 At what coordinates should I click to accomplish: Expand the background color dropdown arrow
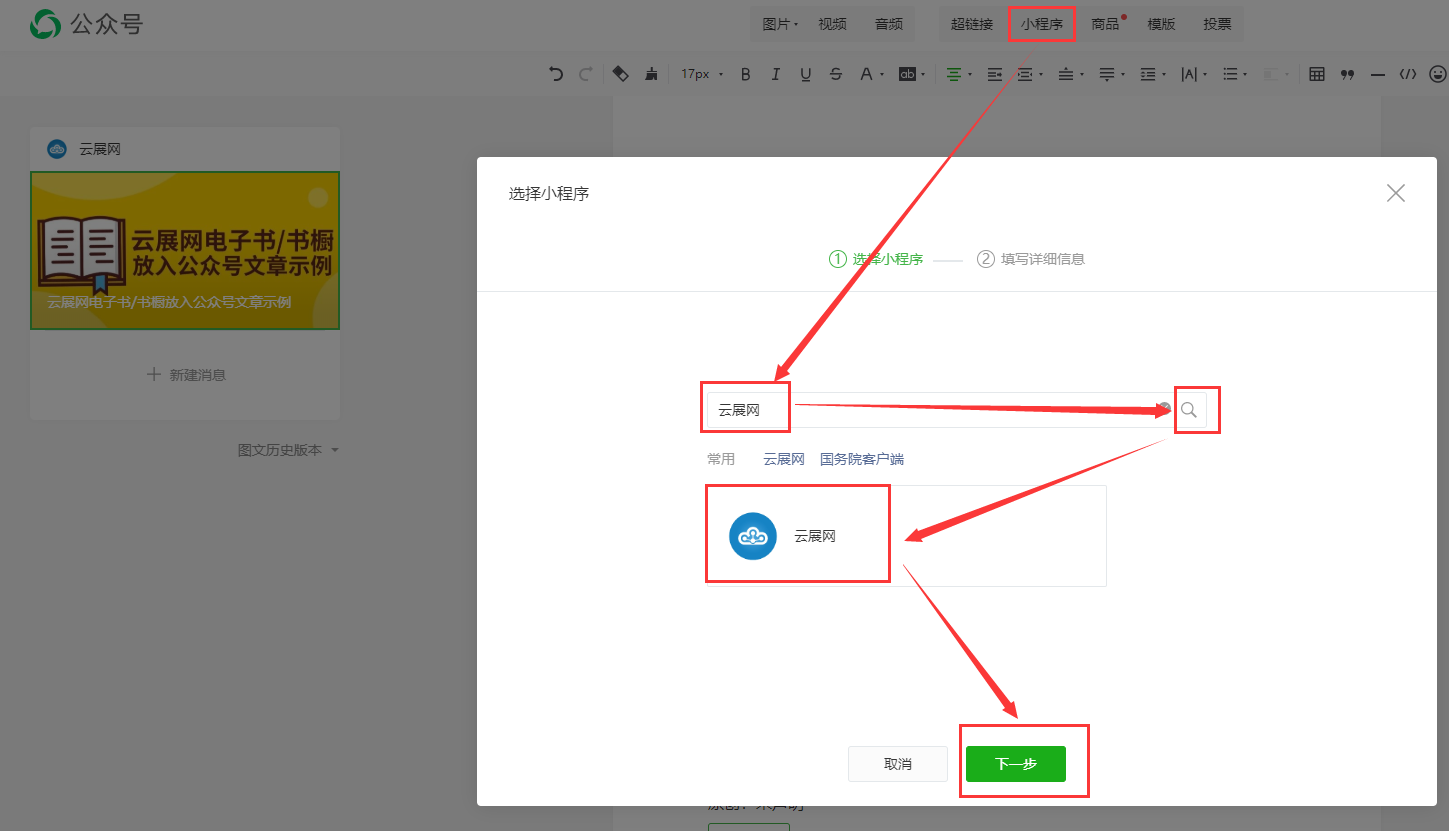click(x=923, y=75)
